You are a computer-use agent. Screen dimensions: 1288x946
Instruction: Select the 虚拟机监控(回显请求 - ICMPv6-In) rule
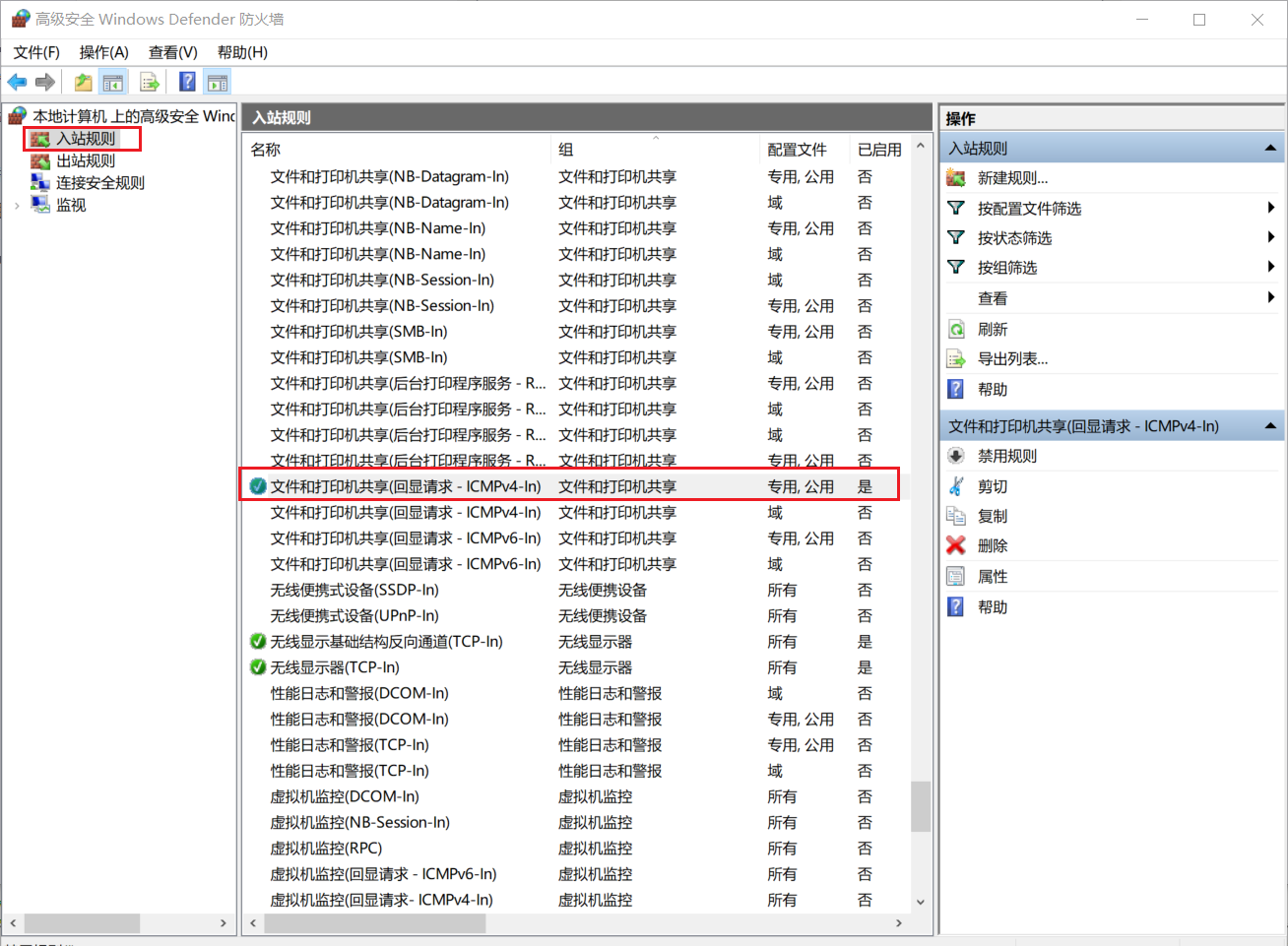(576, 874)
